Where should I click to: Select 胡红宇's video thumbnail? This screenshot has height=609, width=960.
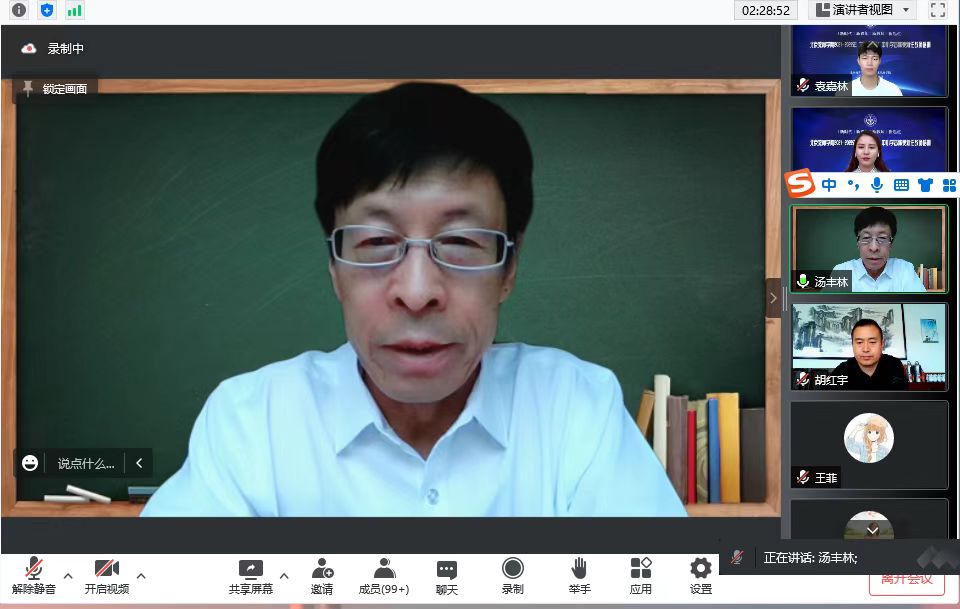869,346
